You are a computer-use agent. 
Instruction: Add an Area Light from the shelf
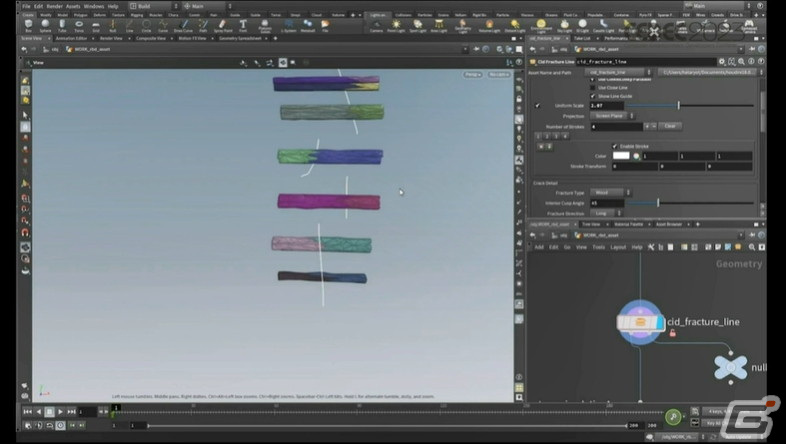(x=439, y=25)
